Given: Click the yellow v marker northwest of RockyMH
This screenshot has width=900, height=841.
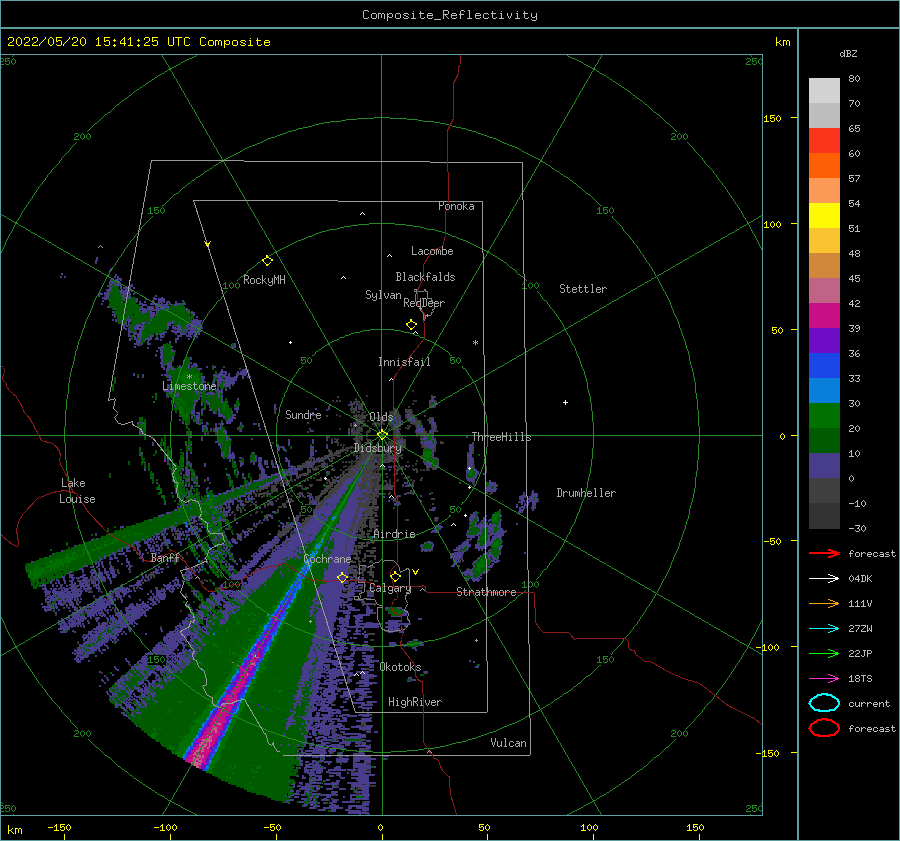Looking at the screenshot, I should [x=208, y=244].
